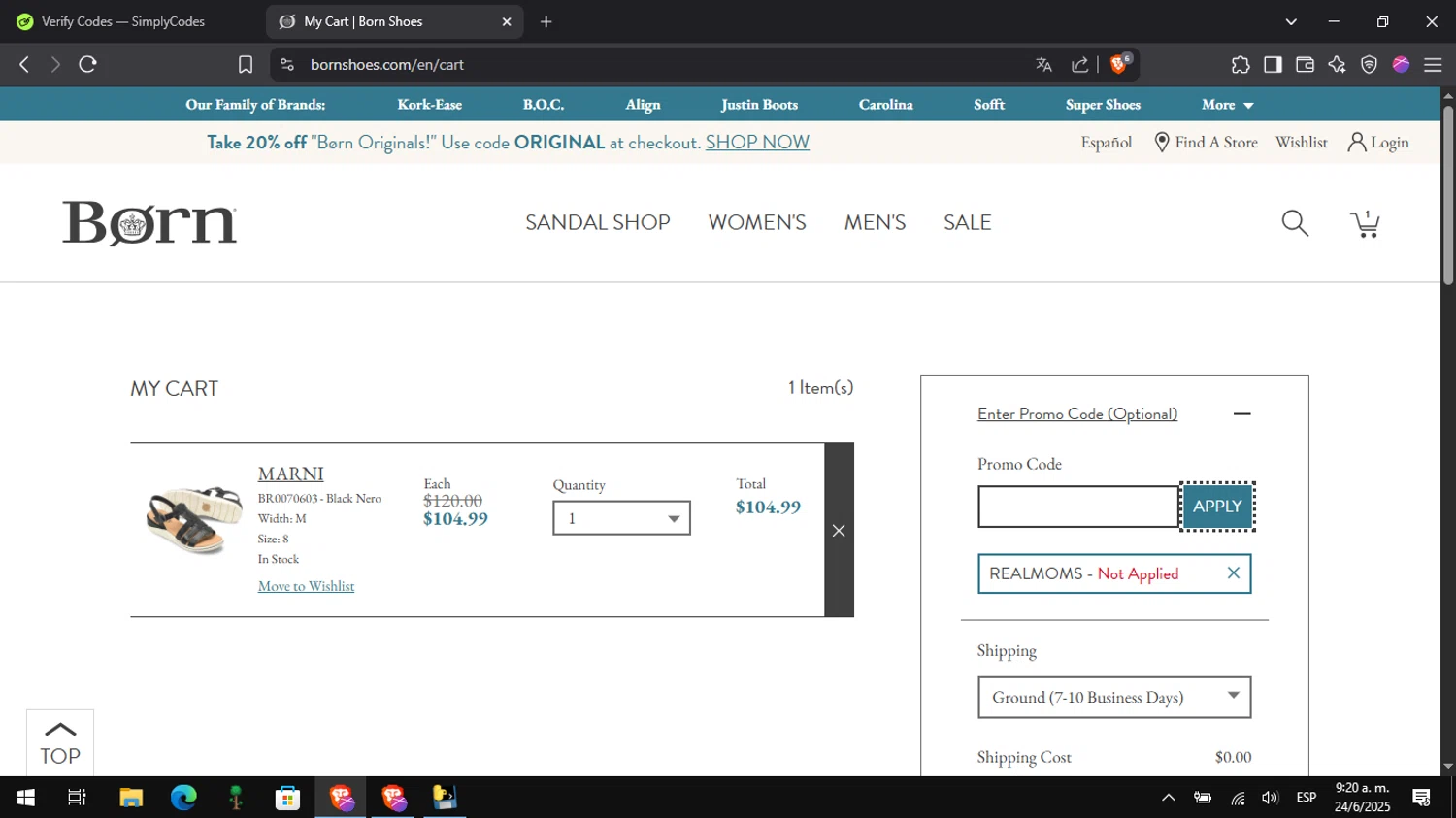Click the Promo Code input field
Viewport: 1456px width, 818px height.
[x=1078, y=507]
